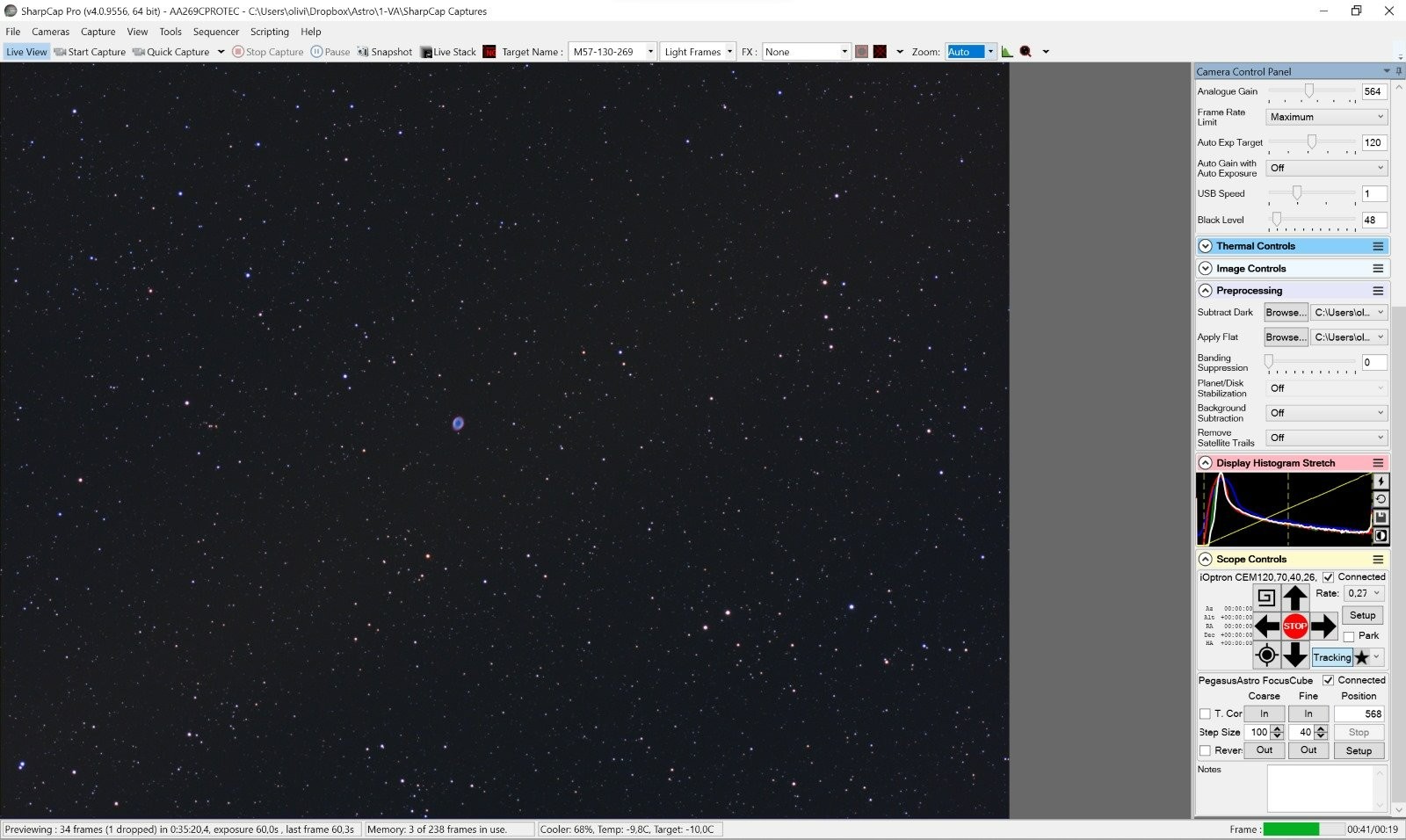Screen dimensions: 1406x840
Task: Enable the Park checkbox
Action: (x=1349, y=636)
